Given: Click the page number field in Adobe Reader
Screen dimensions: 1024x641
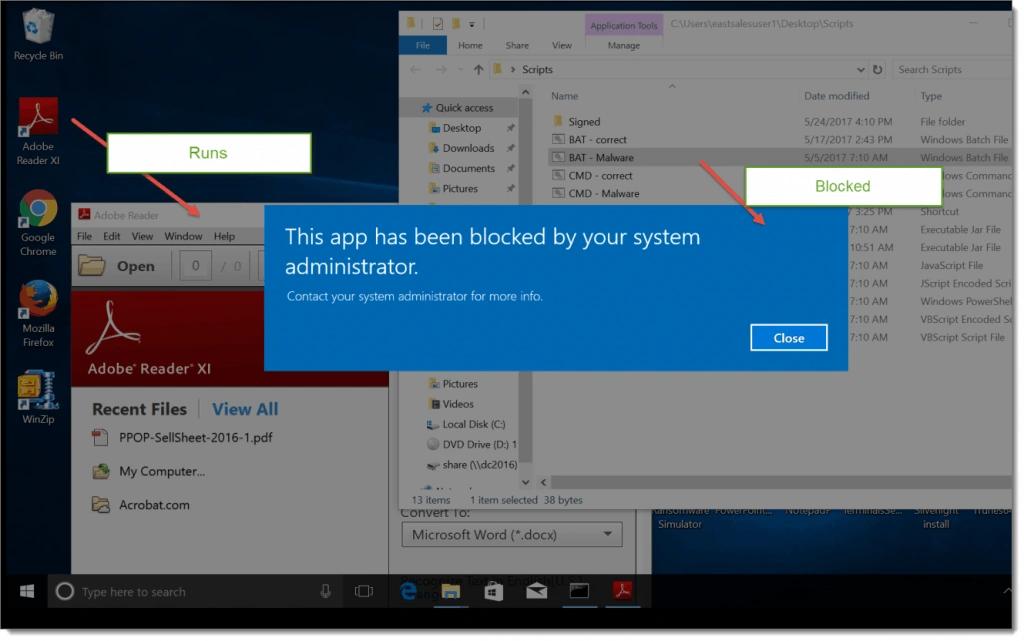Looking at the screenshot, I should [195, 266].
